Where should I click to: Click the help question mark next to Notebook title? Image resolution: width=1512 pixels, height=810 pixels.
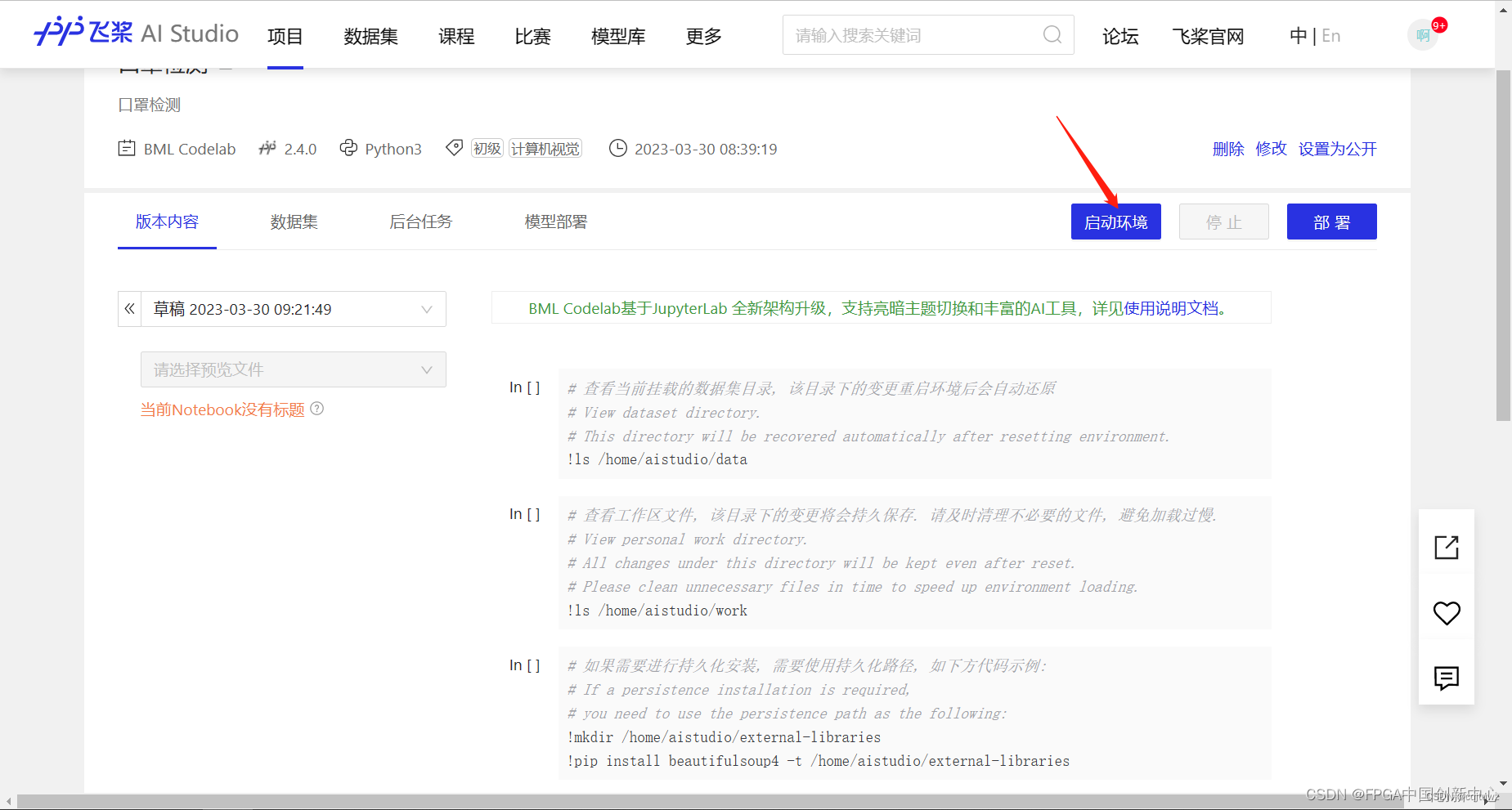point(317,409)
